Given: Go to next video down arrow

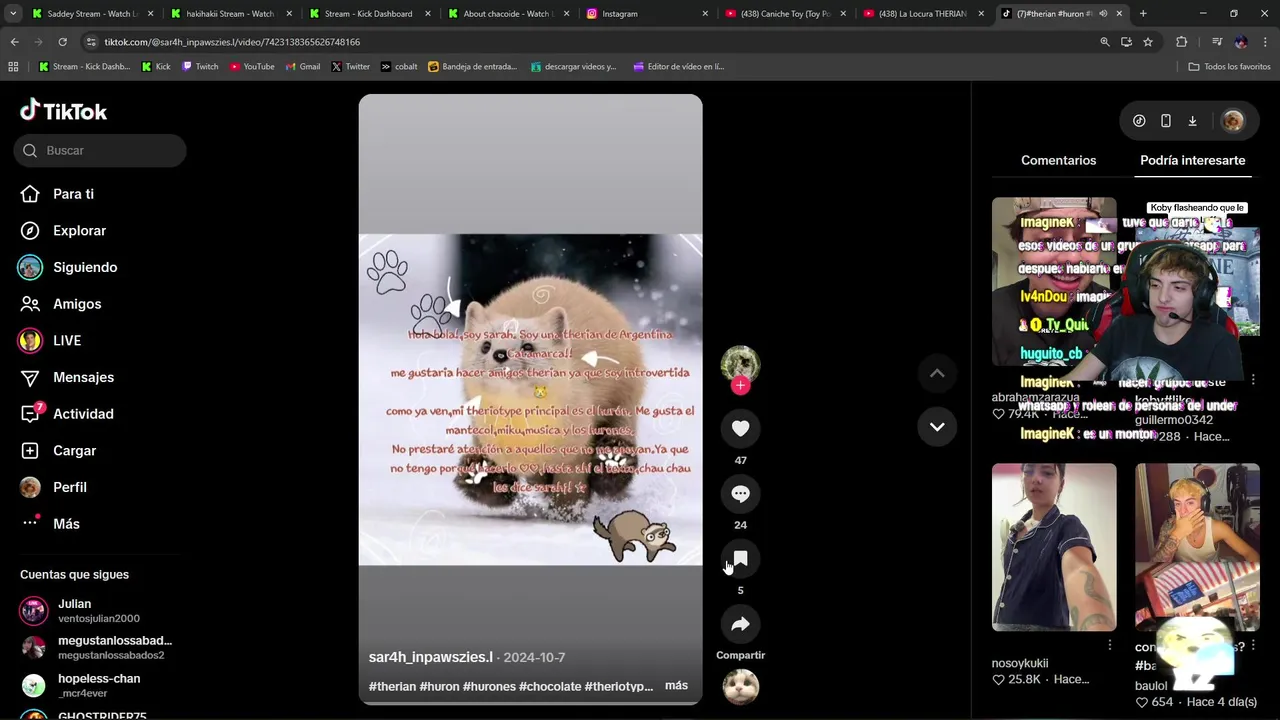Looking at the screenshot, I should (x=937, y=426).
